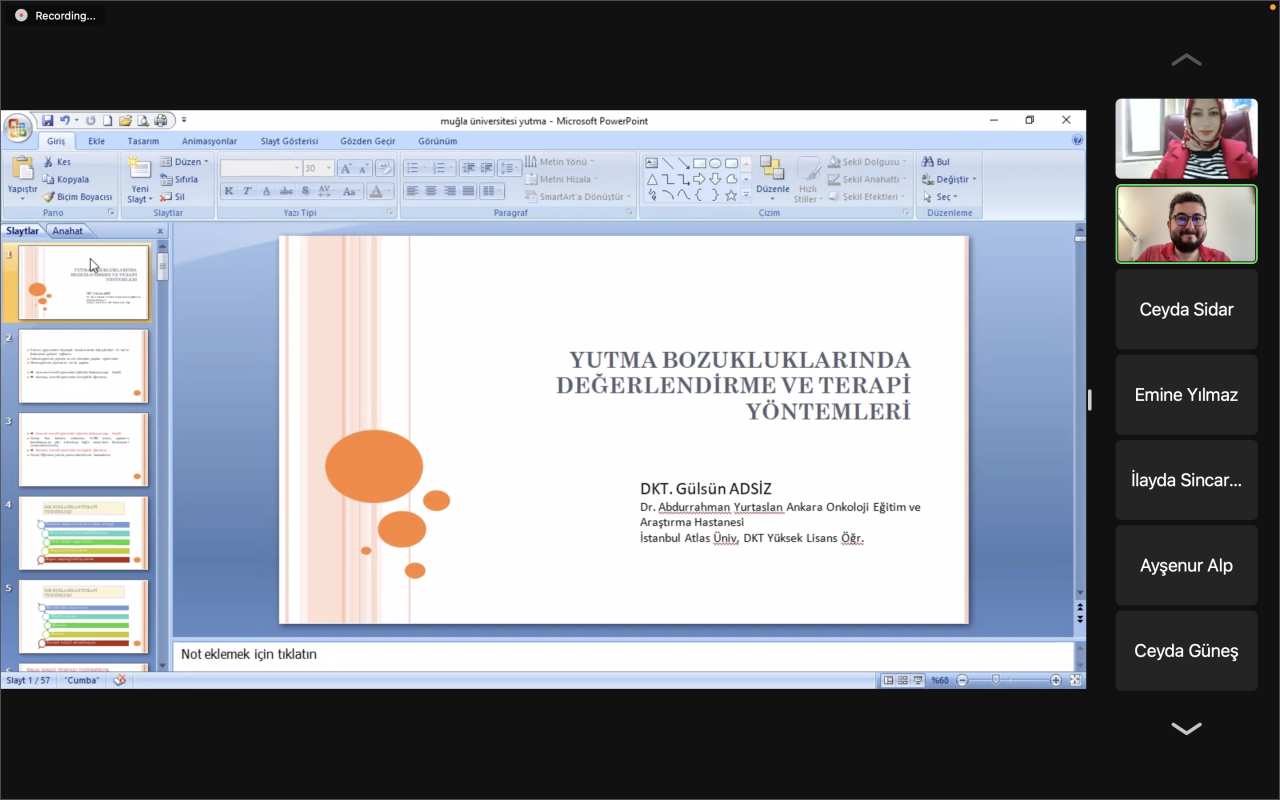Select slide 4 thumbnail
This screenshot has height=800, width=1280.
click(x=83, y=533)
